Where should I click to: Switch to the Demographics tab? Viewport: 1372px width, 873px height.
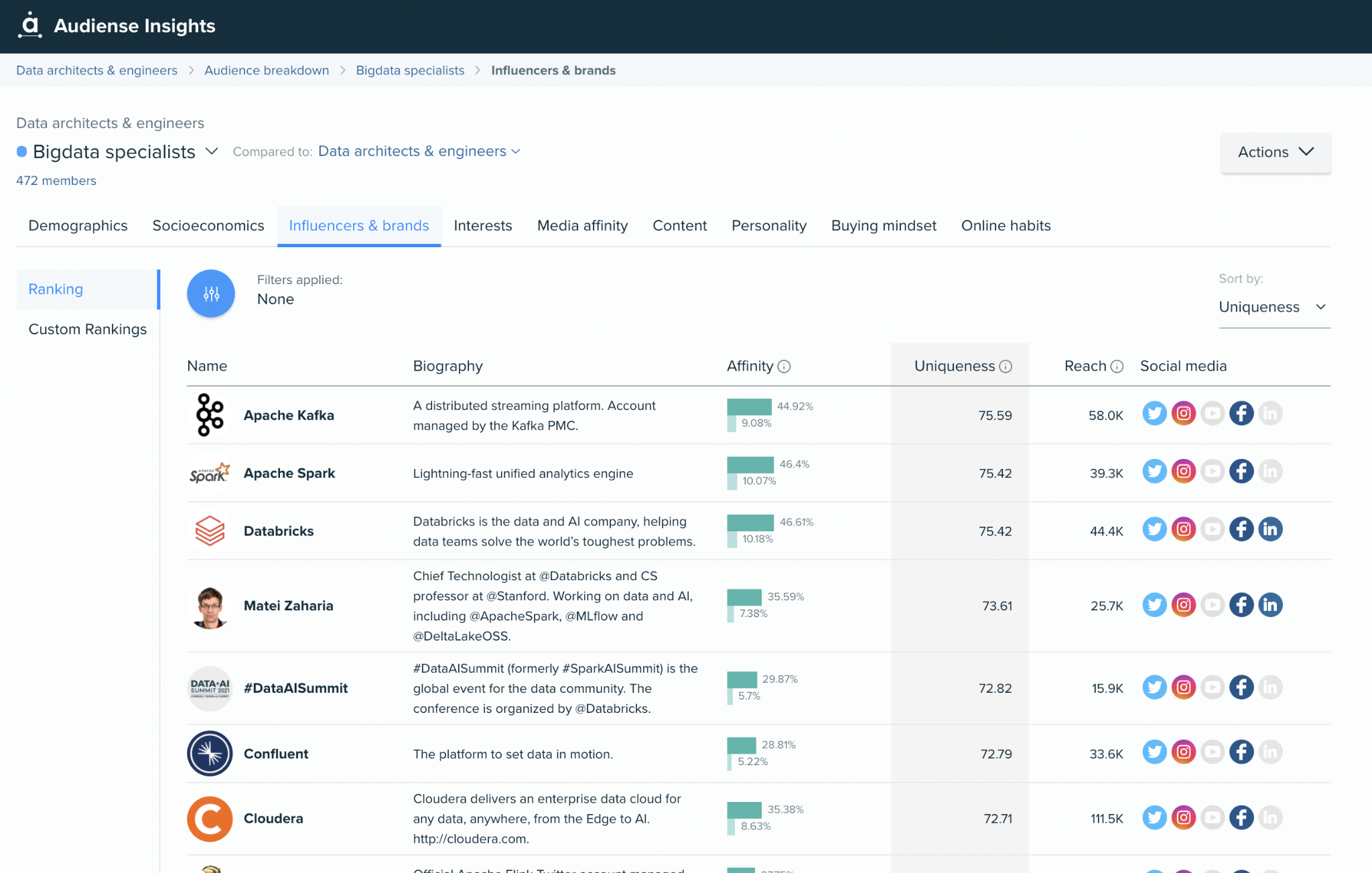coord(78,226)
